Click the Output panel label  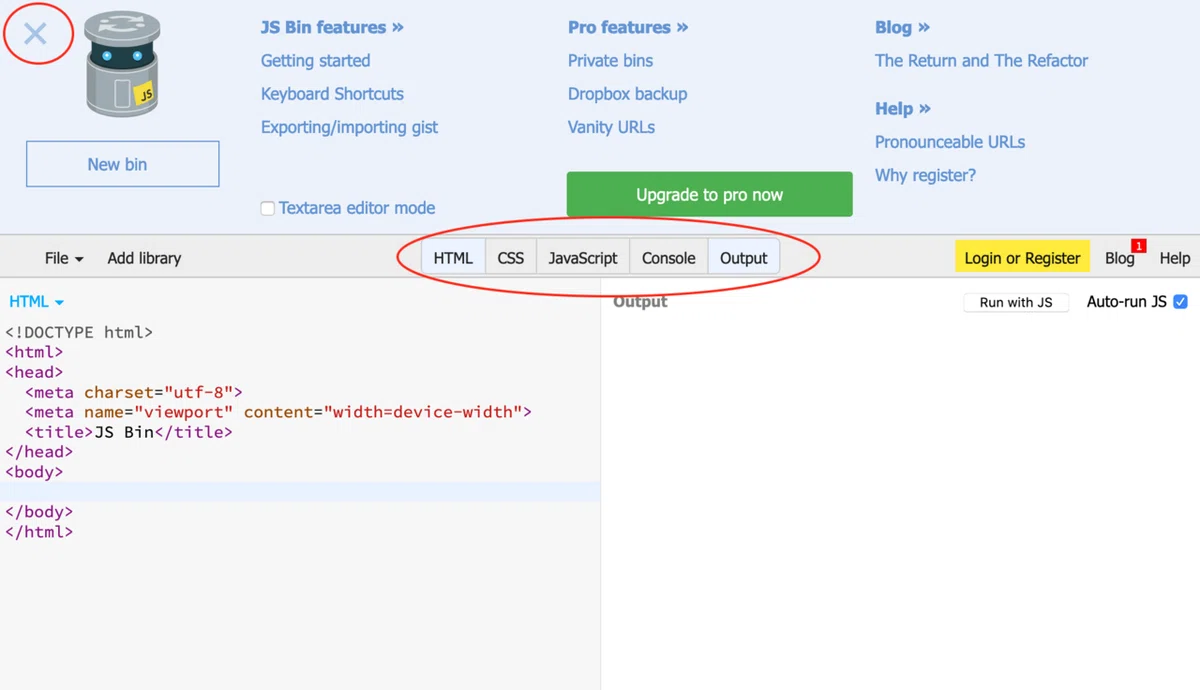(640, 301)
